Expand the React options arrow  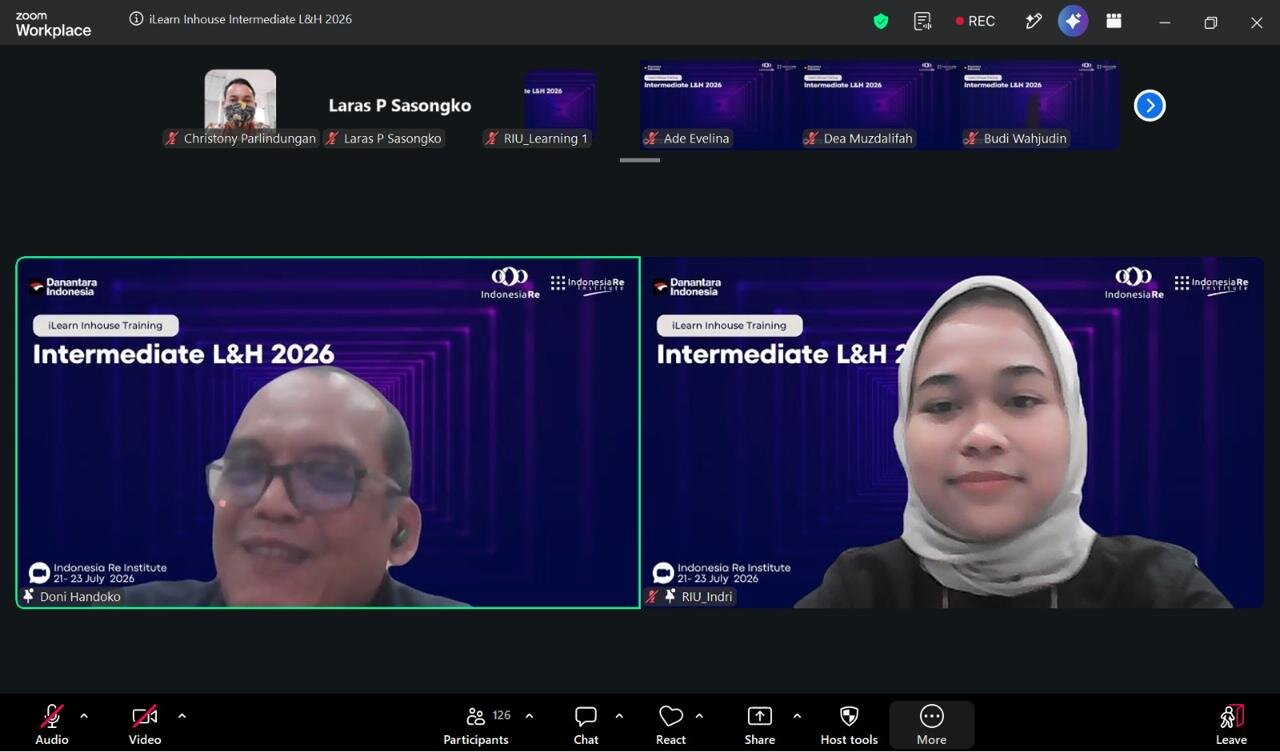coord(699,716)
